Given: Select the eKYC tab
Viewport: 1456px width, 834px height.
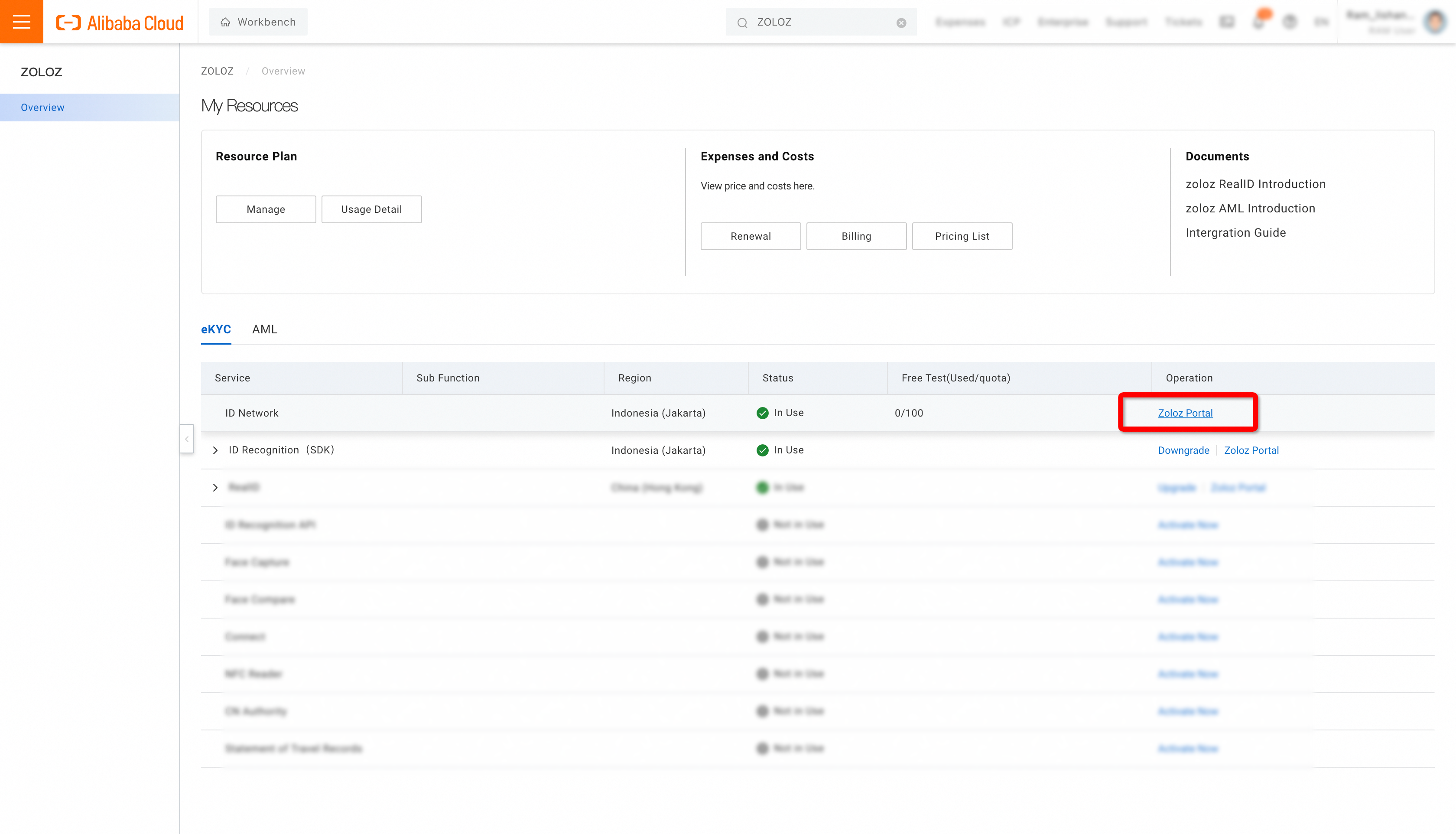Looking at the screenshot, I should click(216, 329).
